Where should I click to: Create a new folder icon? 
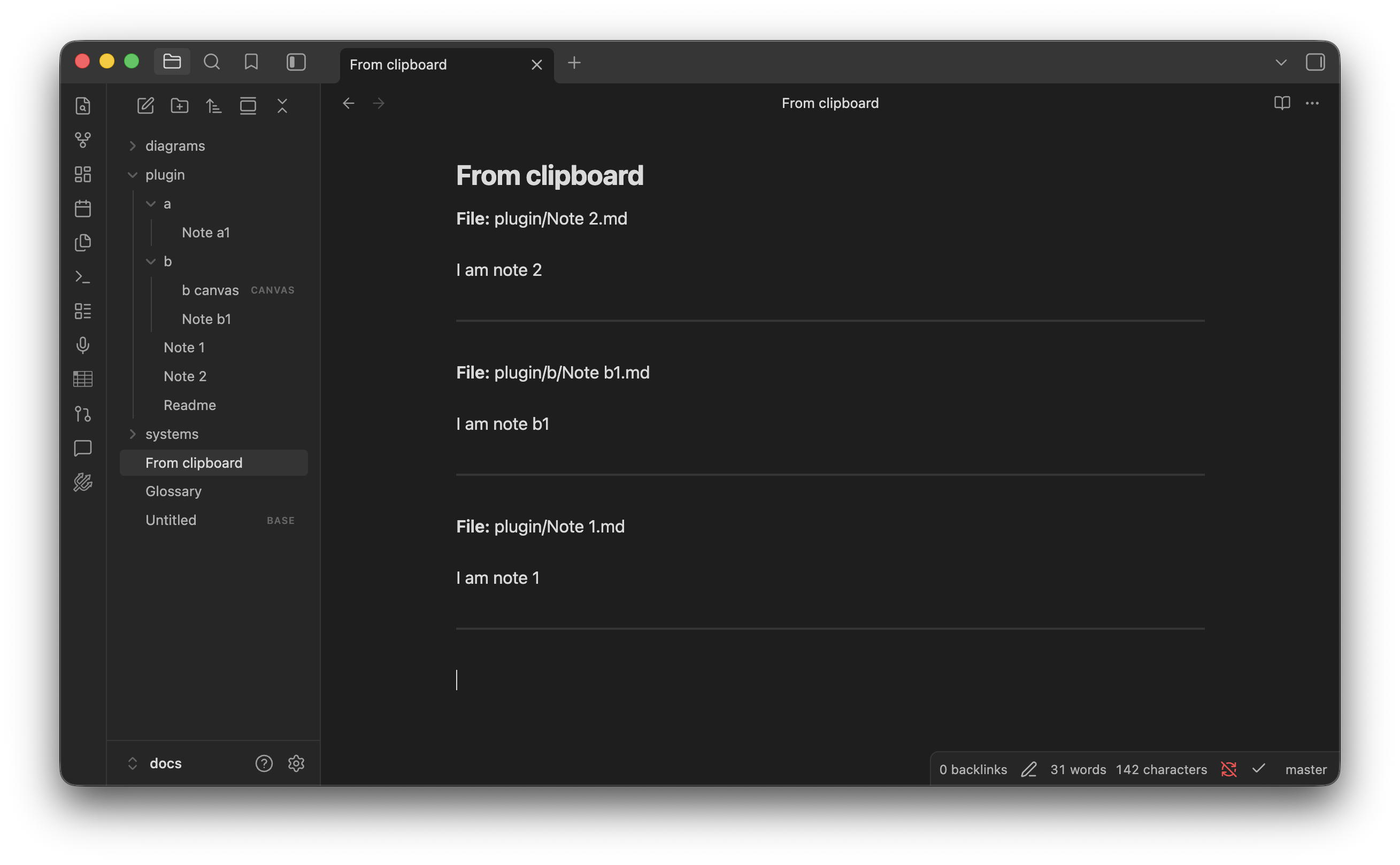pyautogui.click(x=180, y=106)
